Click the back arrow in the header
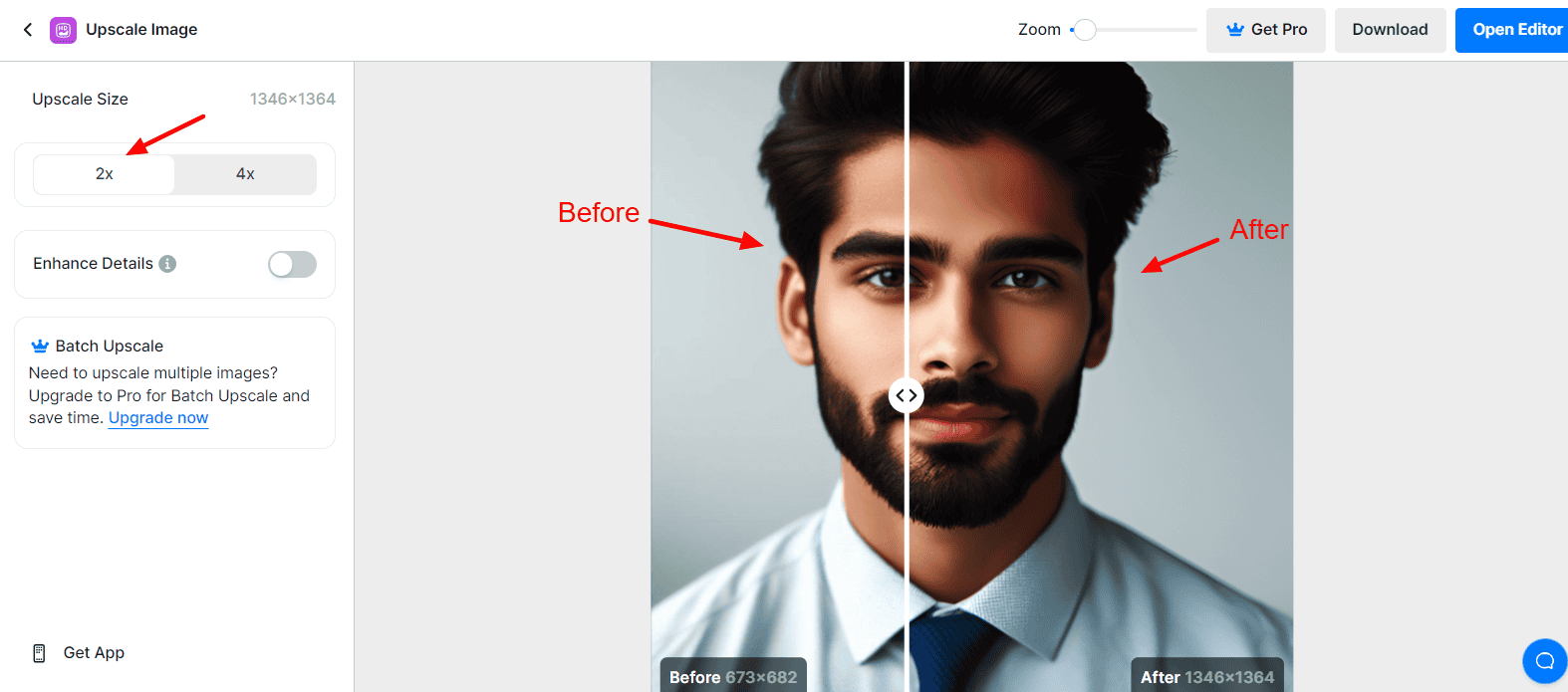The image size is (1568, 692). [28, 30]
